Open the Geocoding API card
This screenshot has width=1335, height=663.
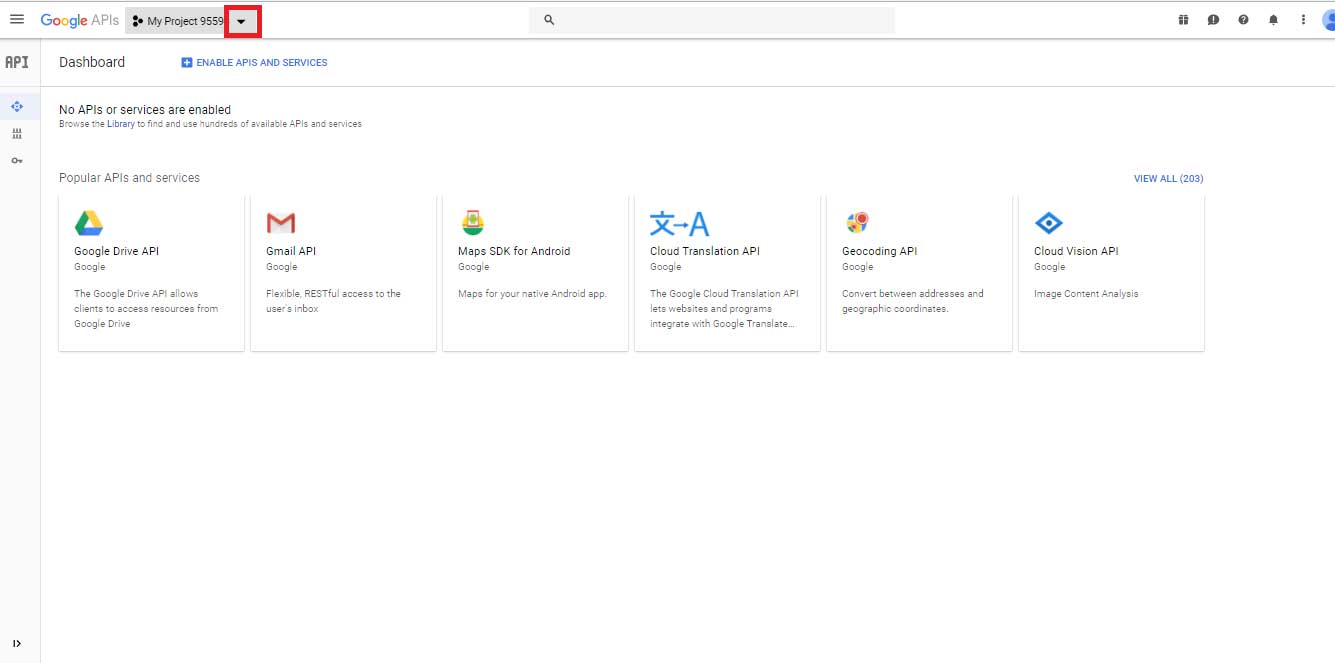point(920,273)
